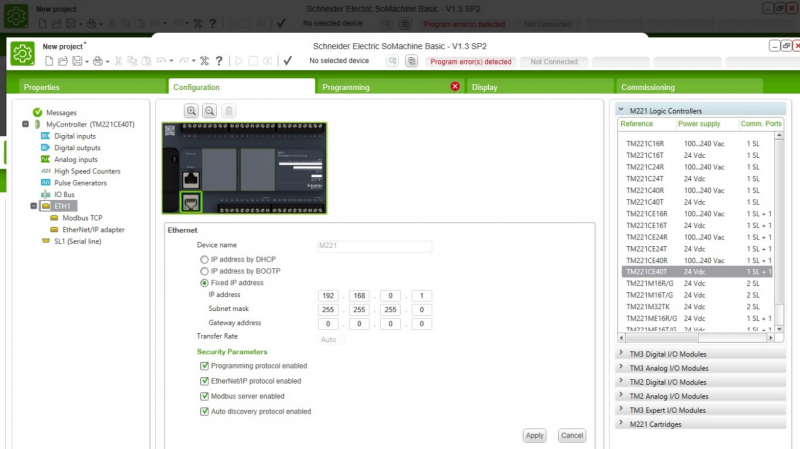Expand TM3 Analog I/O Modules section

(621, 367)
